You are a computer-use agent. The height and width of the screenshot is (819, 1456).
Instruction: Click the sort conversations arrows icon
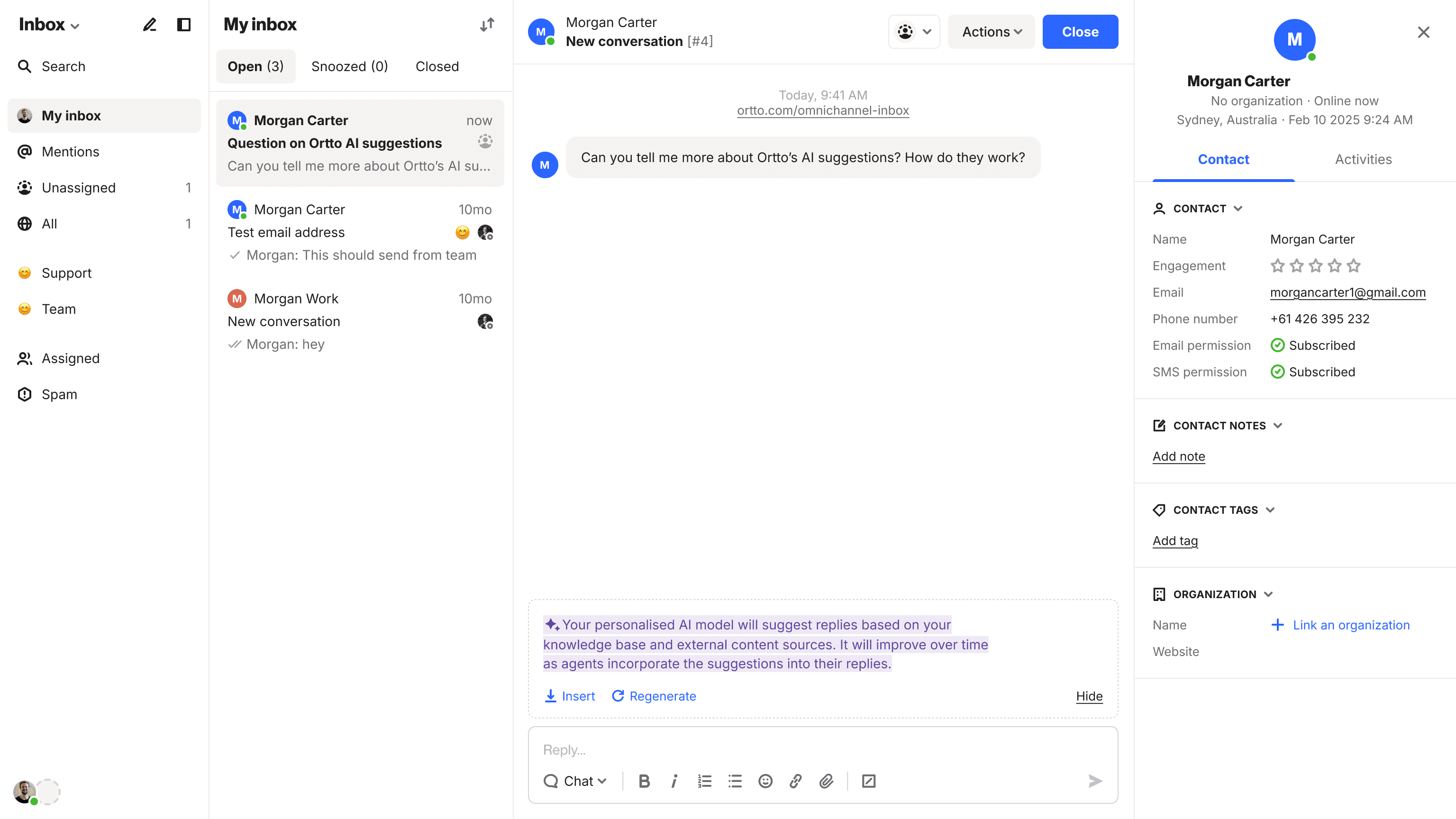tap(487, 24)
